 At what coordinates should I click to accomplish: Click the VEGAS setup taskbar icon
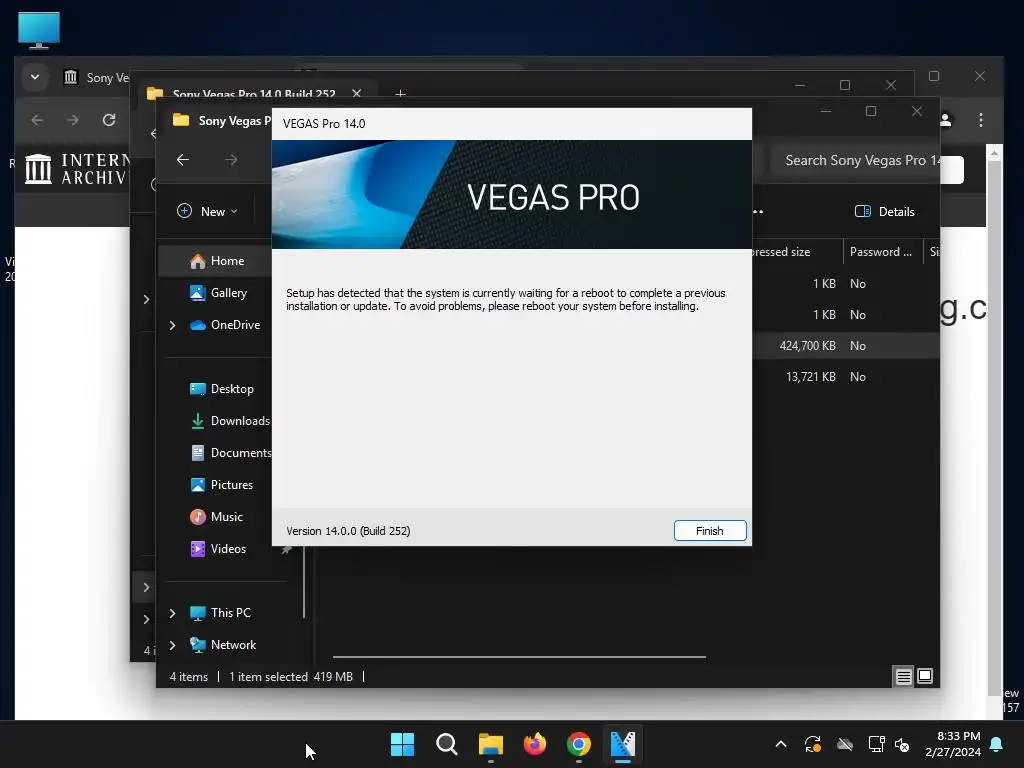623,744
